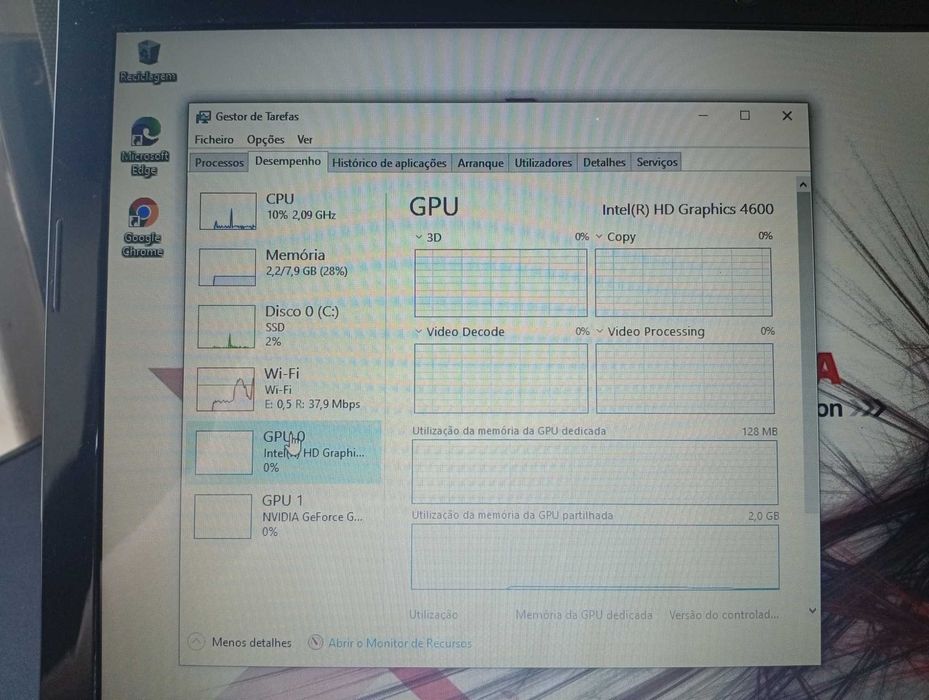929x700 pixels.
Task: Click the 128 MB dedicated memory value
Action: [760, 431]
